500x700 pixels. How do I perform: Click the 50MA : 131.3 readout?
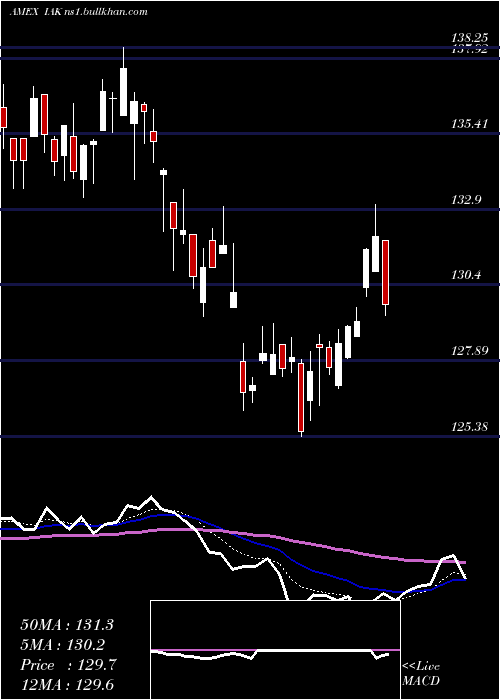pyautogui.click(x=67, y=625)
